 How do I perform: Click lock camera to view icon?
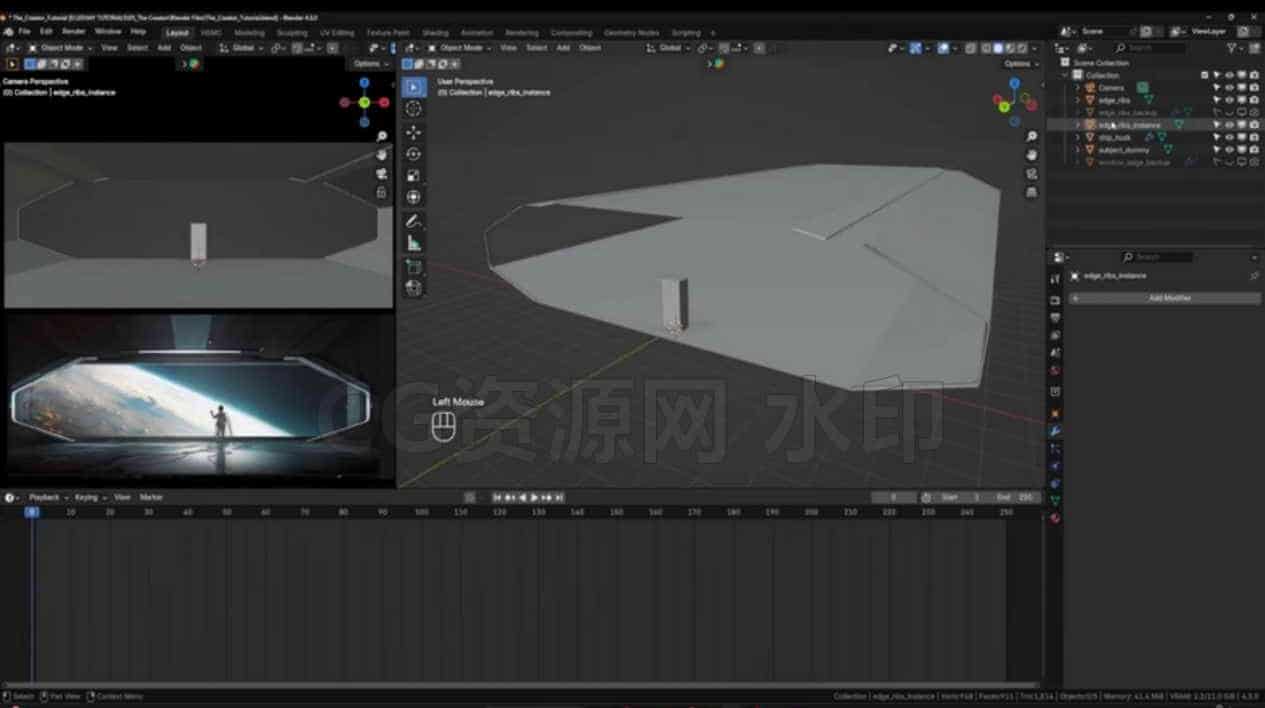click(x=381, y=192)
